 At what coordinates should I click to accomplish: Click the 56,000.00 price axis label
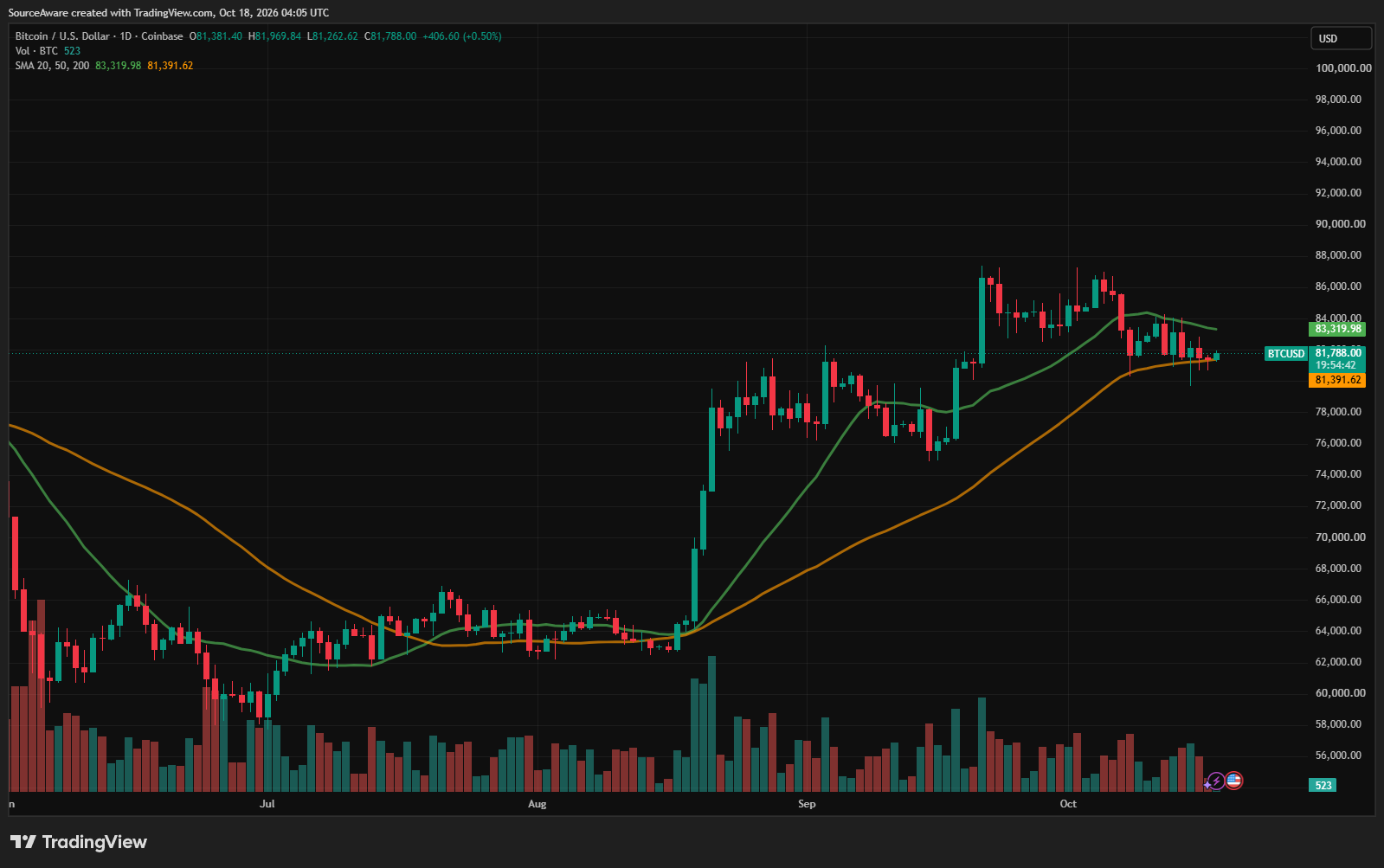1338,755
